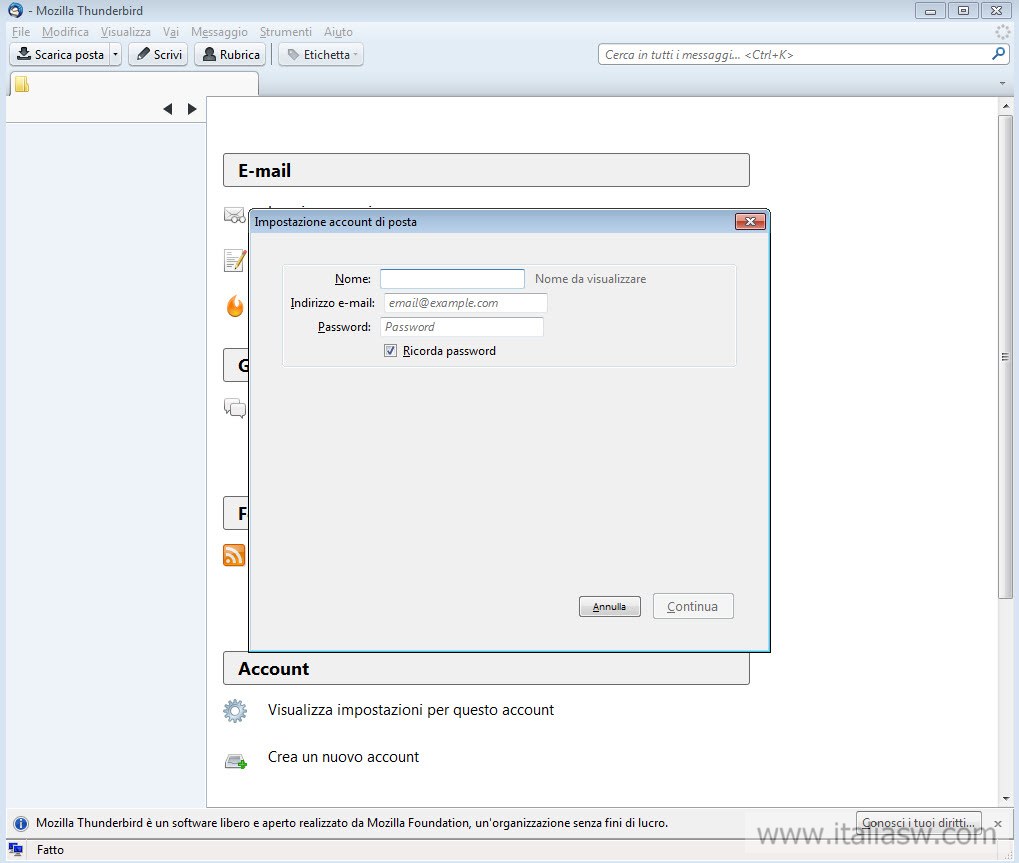The width and height of the screenshot is (1019, 863).
Task: Click the scrollbar down arrow
Action: click(1005, 799)
